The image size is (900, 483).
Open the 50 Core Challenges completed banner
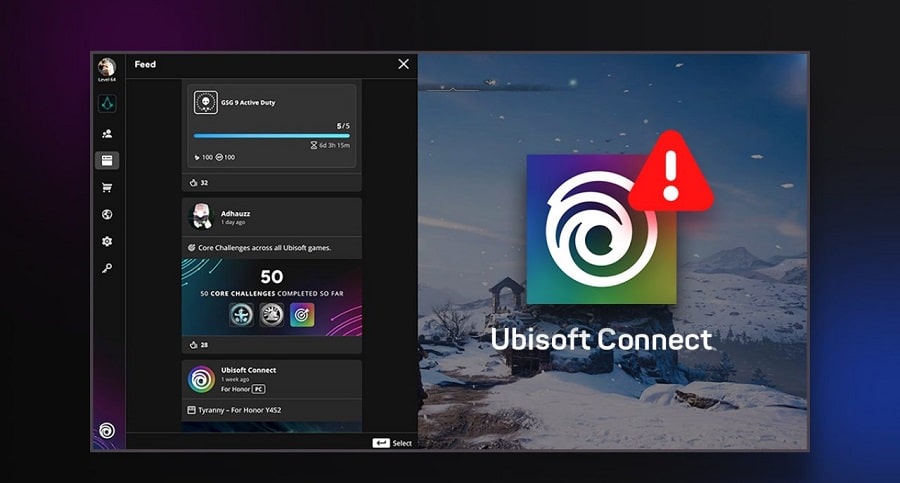pyautogui.click(x=271, y=297)
